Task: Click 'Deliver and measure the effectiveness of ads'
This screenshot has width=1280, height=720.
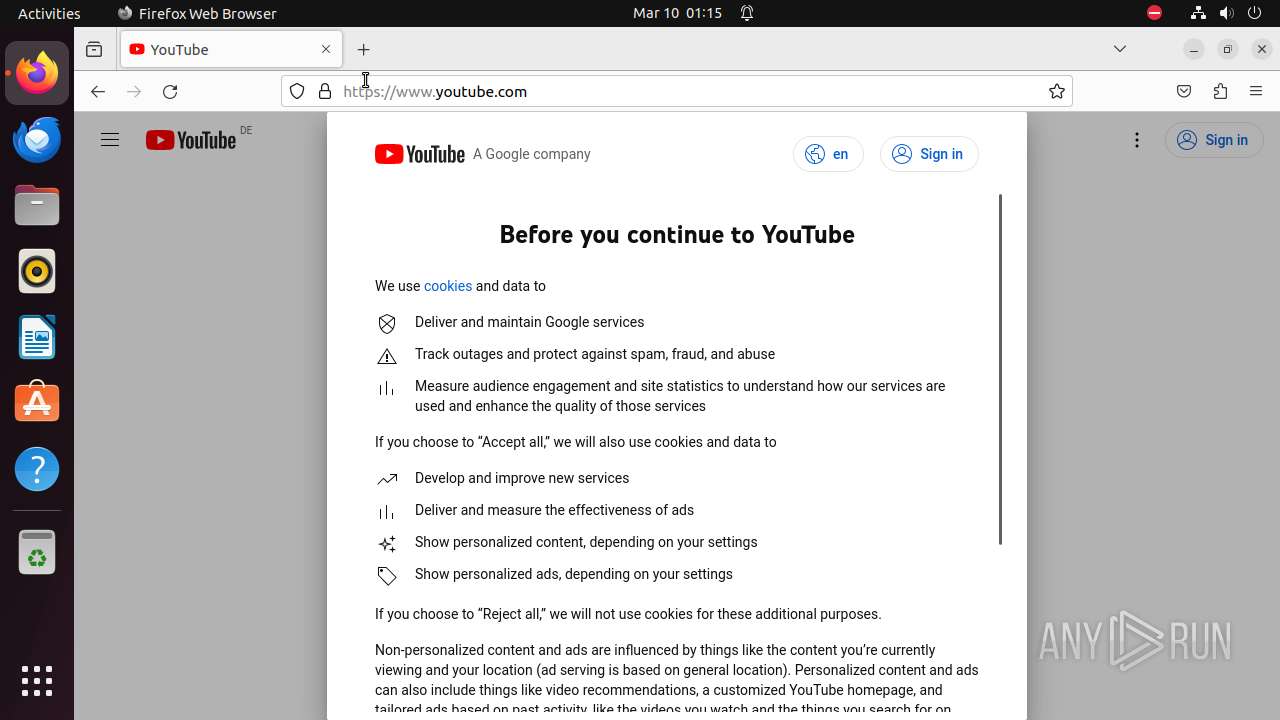Action: coord(554,510)
